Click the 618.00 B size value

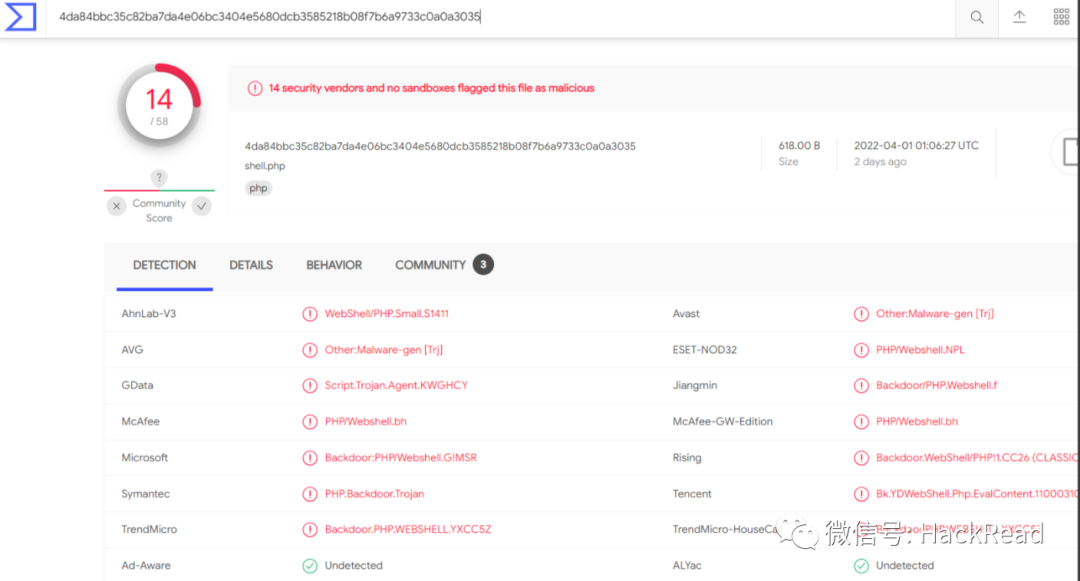click(x=799, y=146)
